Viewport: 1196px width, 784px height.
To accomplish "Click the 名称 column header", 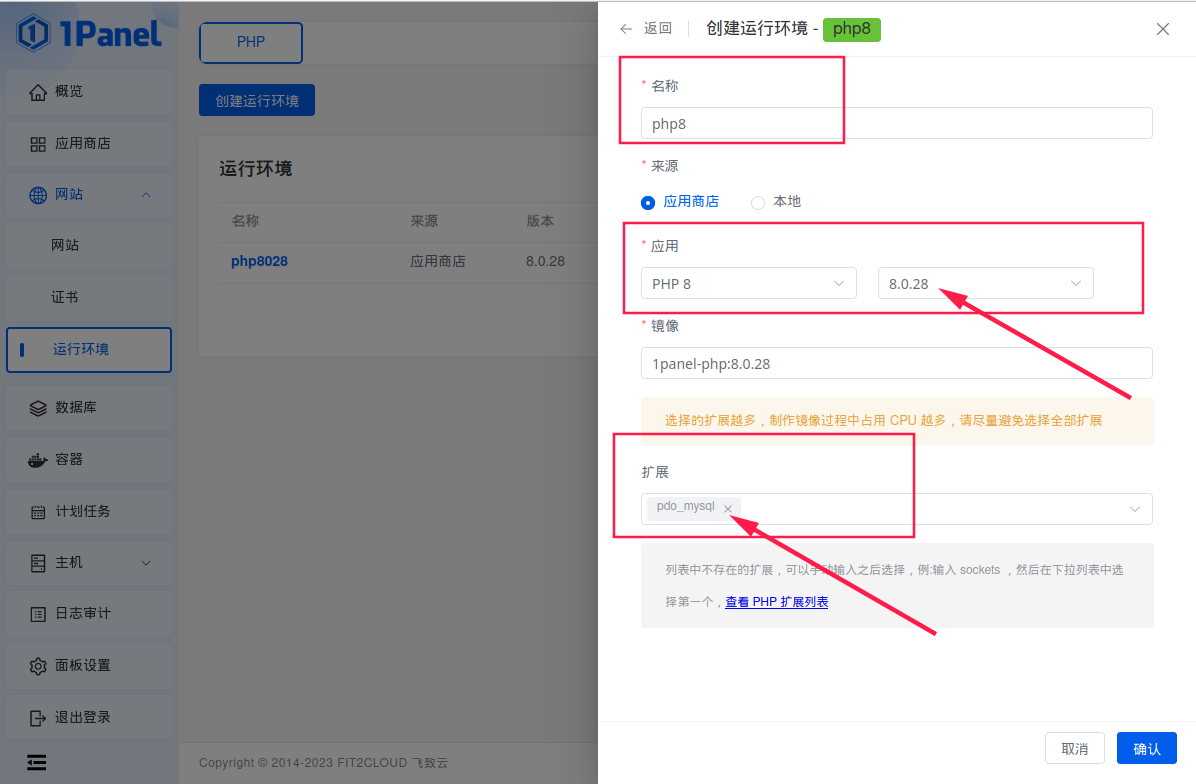I will pos(246,221).
